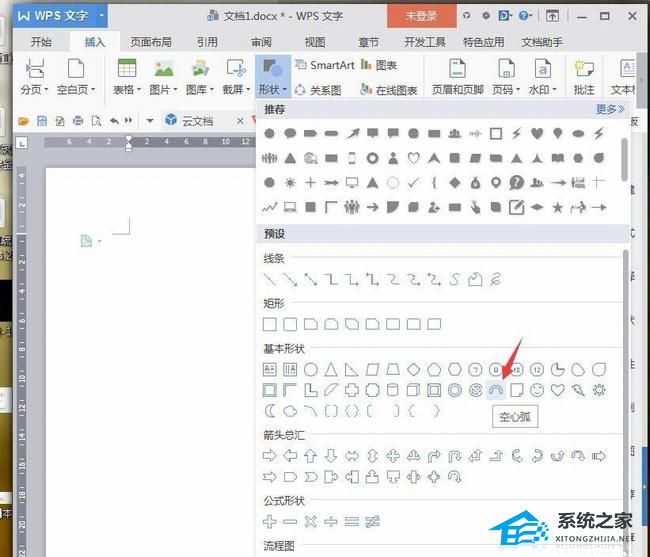The width and height of the screenshot is (650, 557).
Task: Select the plus sign formula shape
Action: tap(269, 521)
